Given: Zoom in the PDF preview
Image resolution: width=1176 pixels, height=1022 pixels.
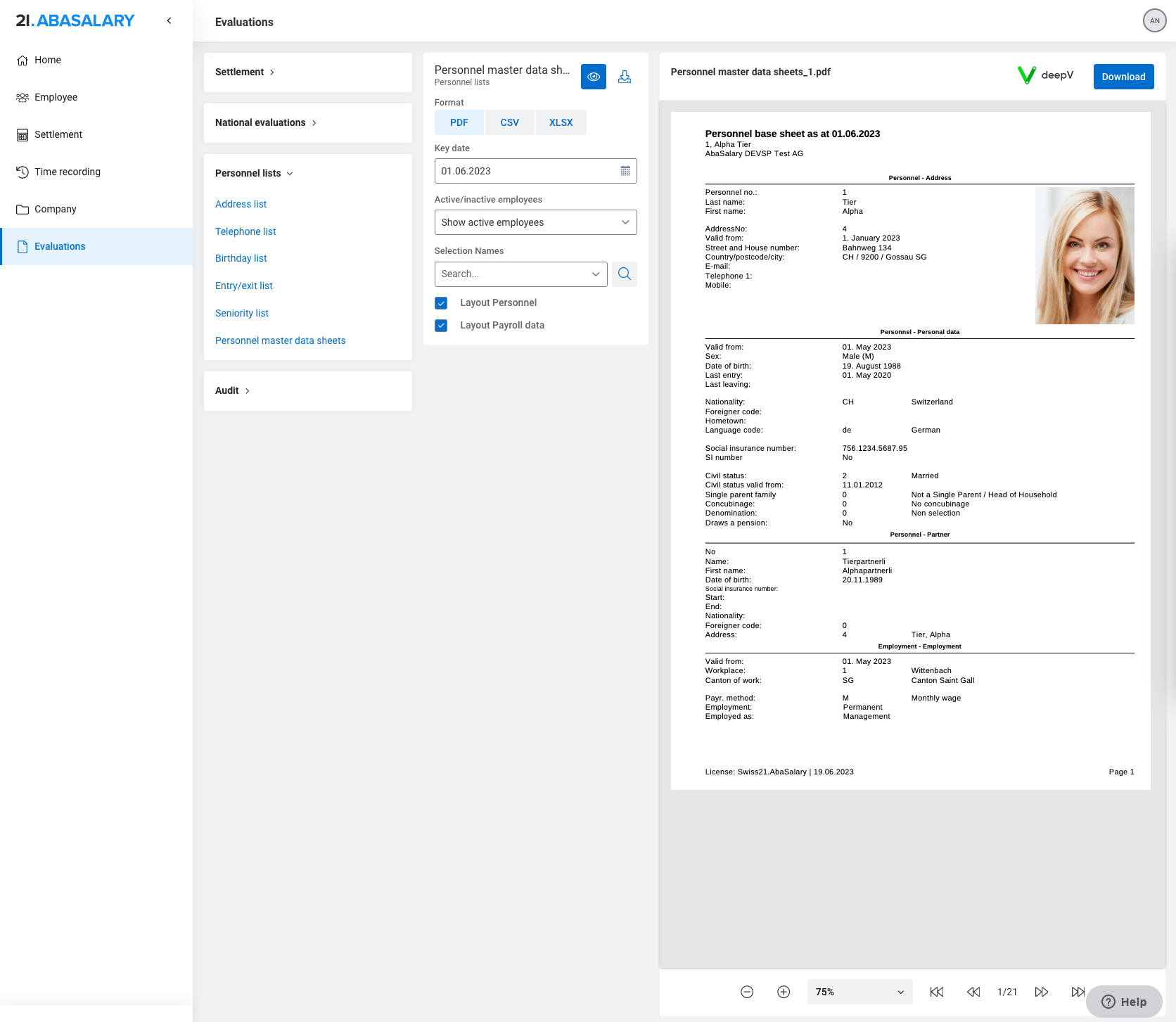Looking at the screenshot, I should pyautogui.click(x=784, y=992).
